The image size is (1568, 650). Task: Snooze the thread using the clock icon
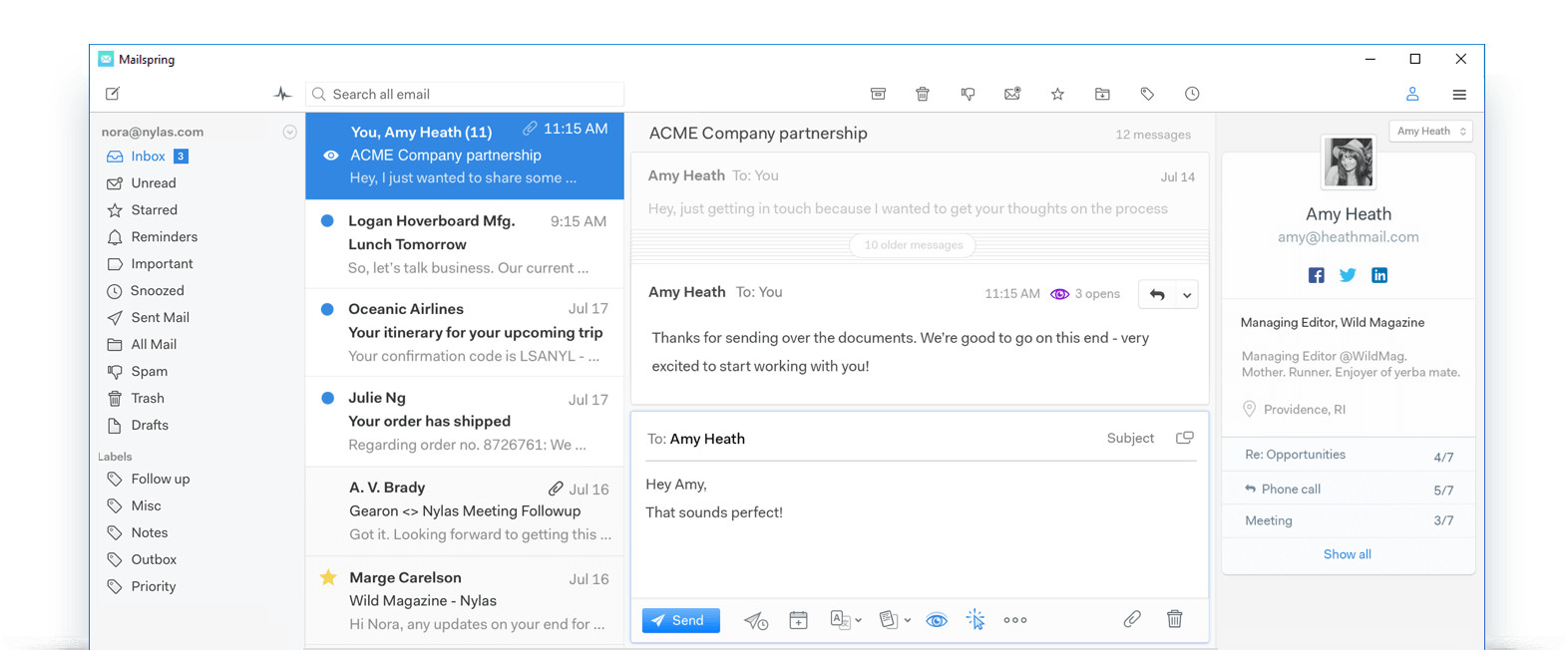coord(1192,94)
